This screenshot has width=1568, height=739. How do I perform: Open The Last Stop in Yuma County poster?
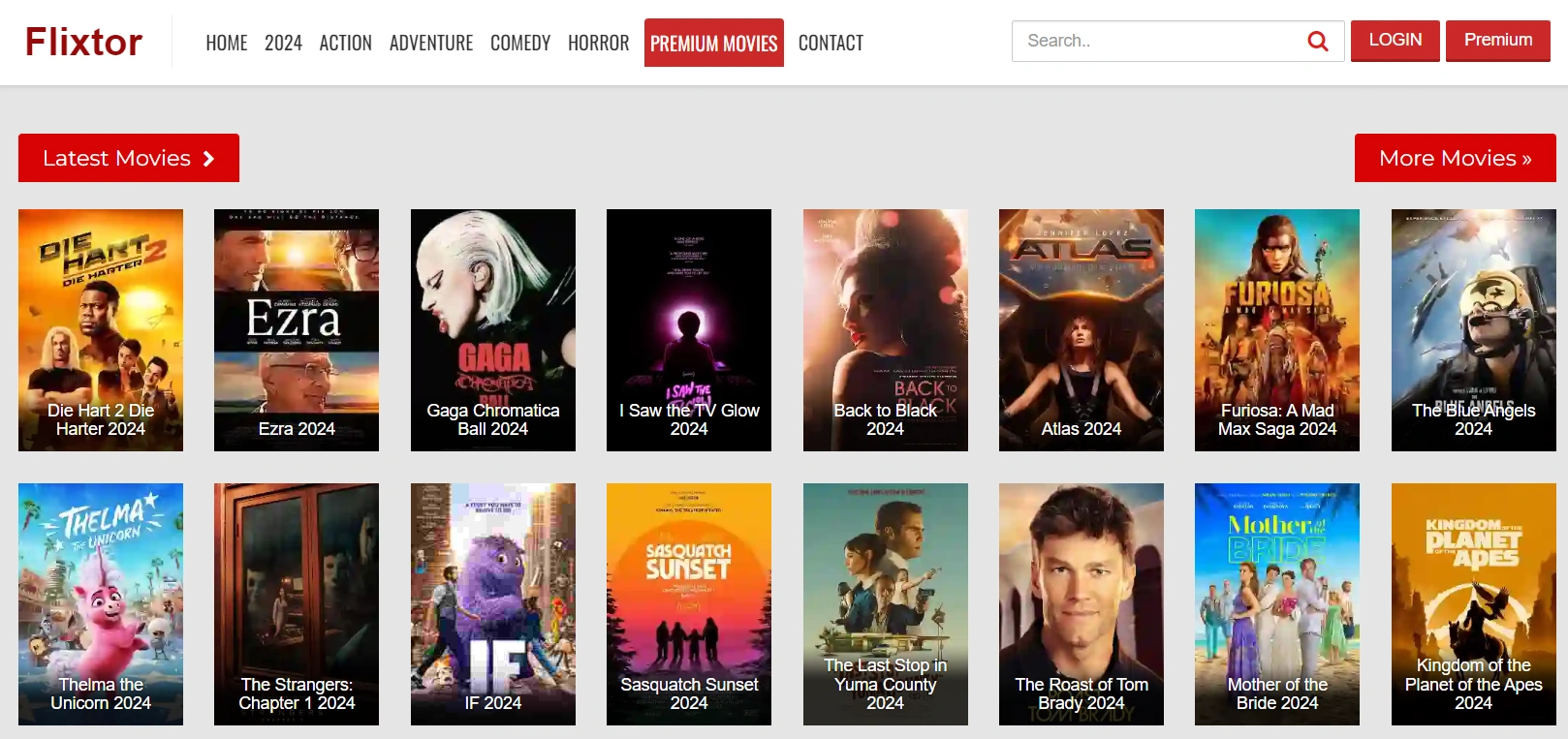click(x=886, y=604)
